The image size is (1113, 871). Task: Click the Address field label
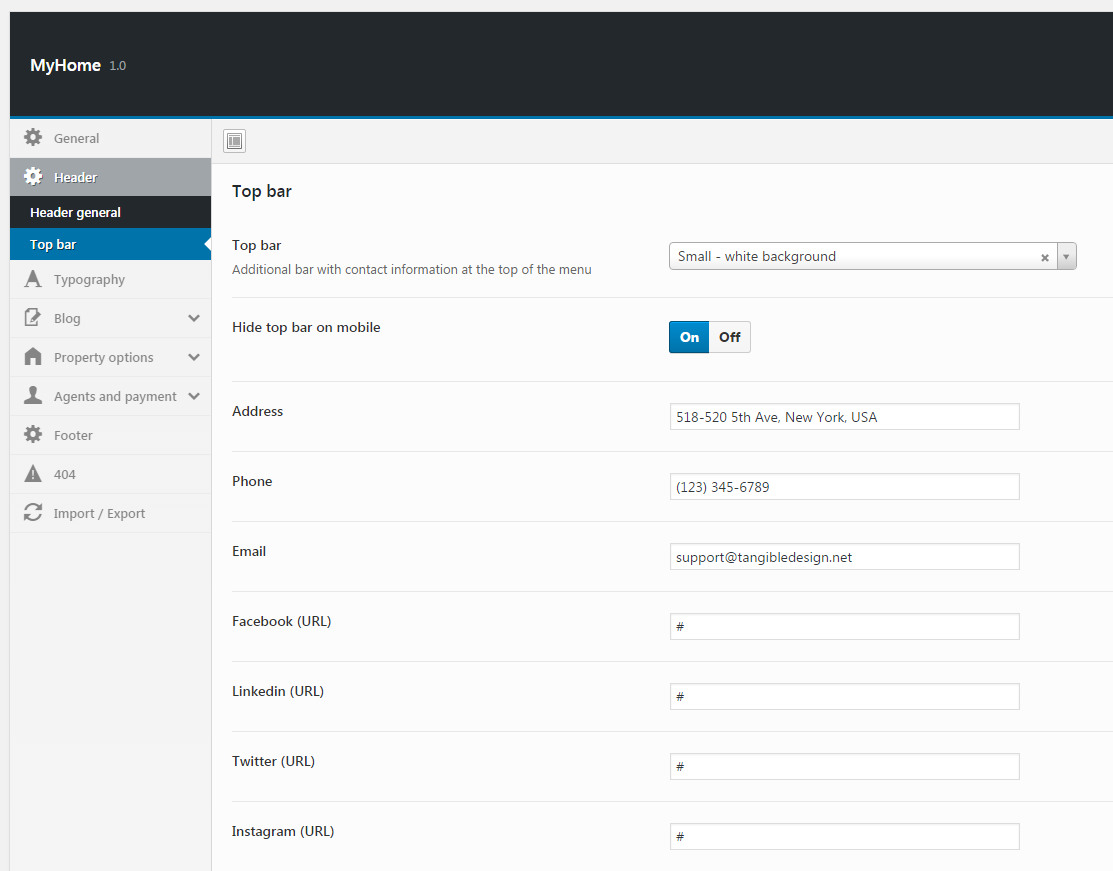pos(258,411)
